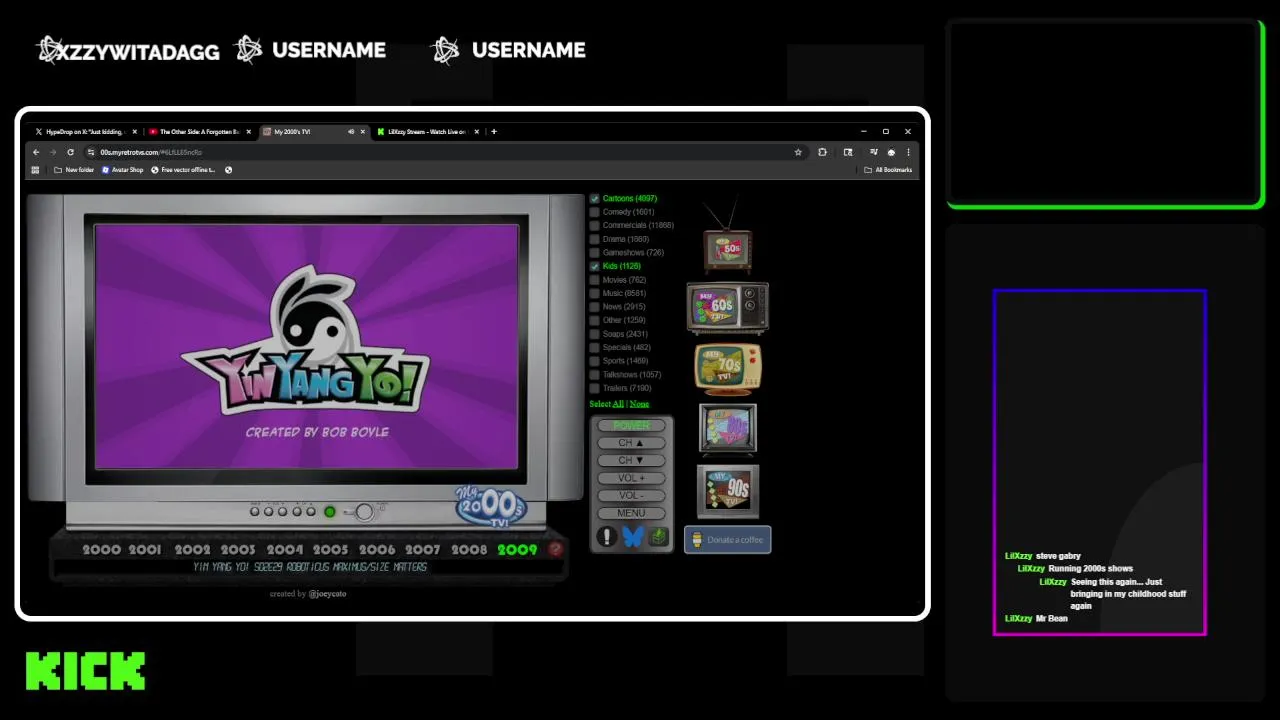
Task: Uncheck the Kids (1126) checkbox
Action: click(594, 266)
